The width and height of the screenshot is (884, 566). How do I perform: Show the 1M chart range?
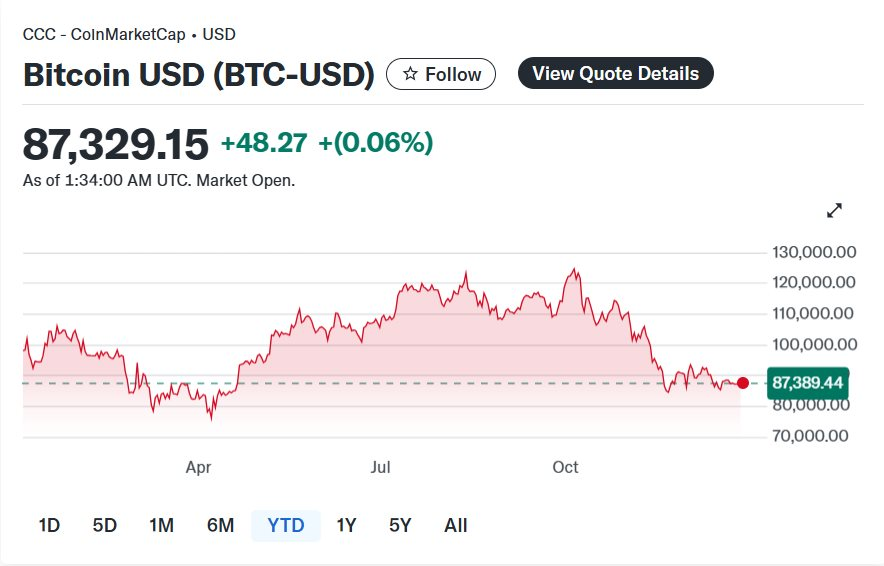pos(161,525)
